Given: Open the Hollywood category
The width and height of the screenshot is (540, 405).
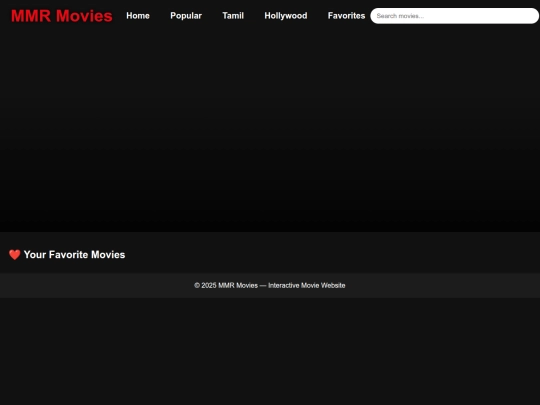Looking at the screenshot, I should click(x=286, y=16).
